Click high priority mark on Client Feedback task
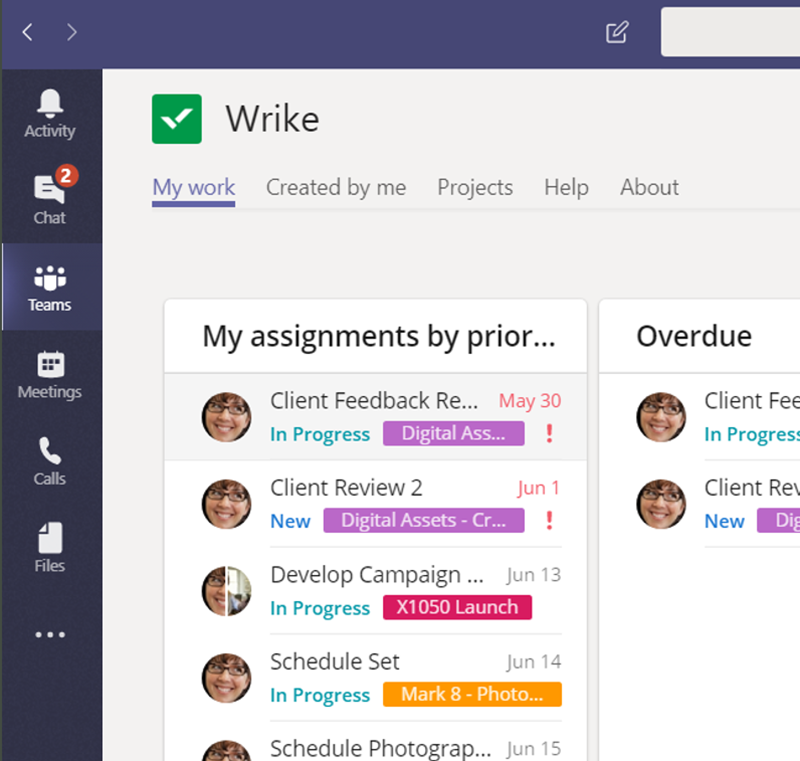The width and height of the screenshot is (800, 761). 549,434
